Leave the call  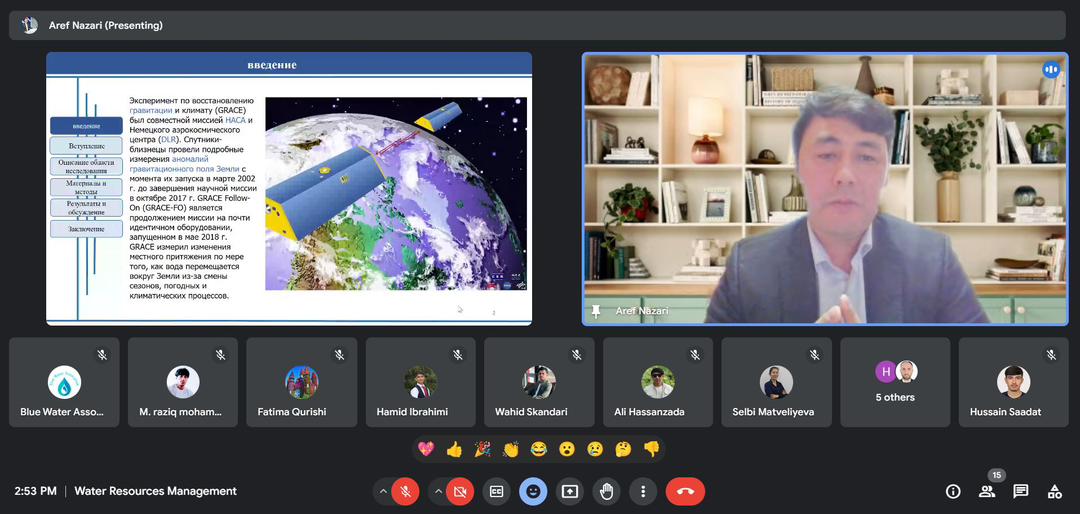(685, 491)
